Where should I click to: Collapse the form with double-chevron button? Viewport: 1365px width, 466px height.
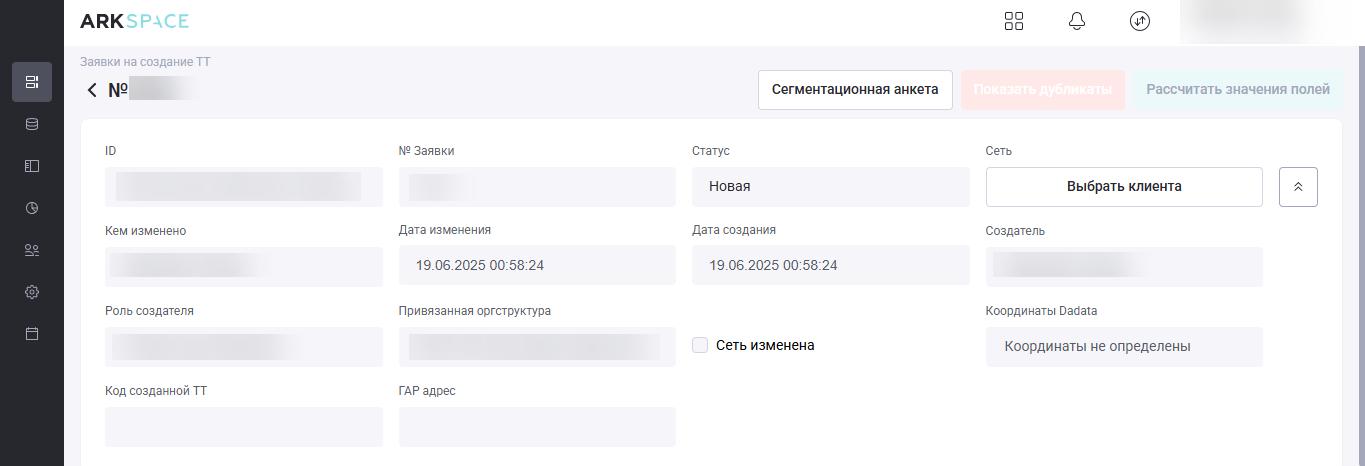(x=1298, y=187)
